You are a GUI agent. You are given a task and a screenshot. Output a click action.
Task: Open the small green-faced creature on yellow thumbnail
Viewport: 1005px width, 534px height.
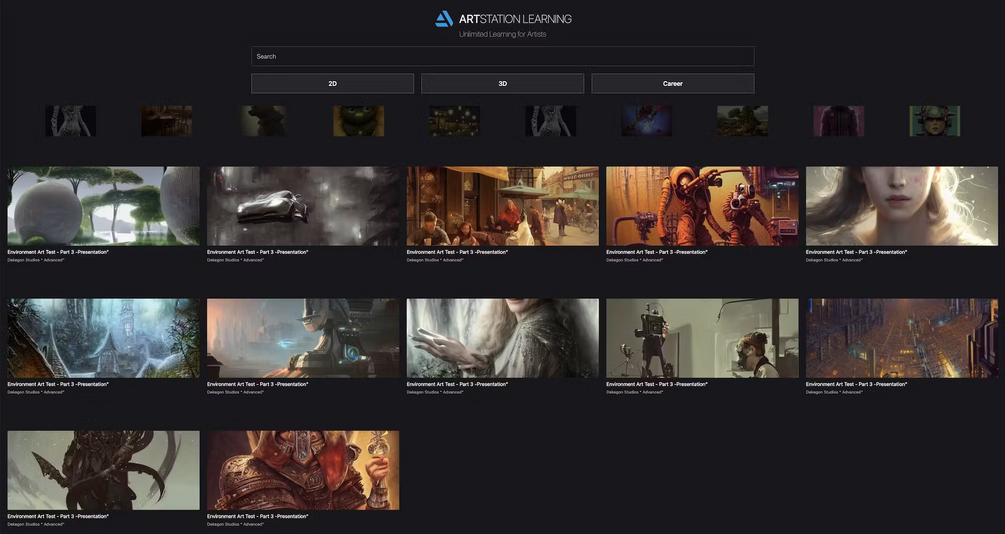point(359,121)
